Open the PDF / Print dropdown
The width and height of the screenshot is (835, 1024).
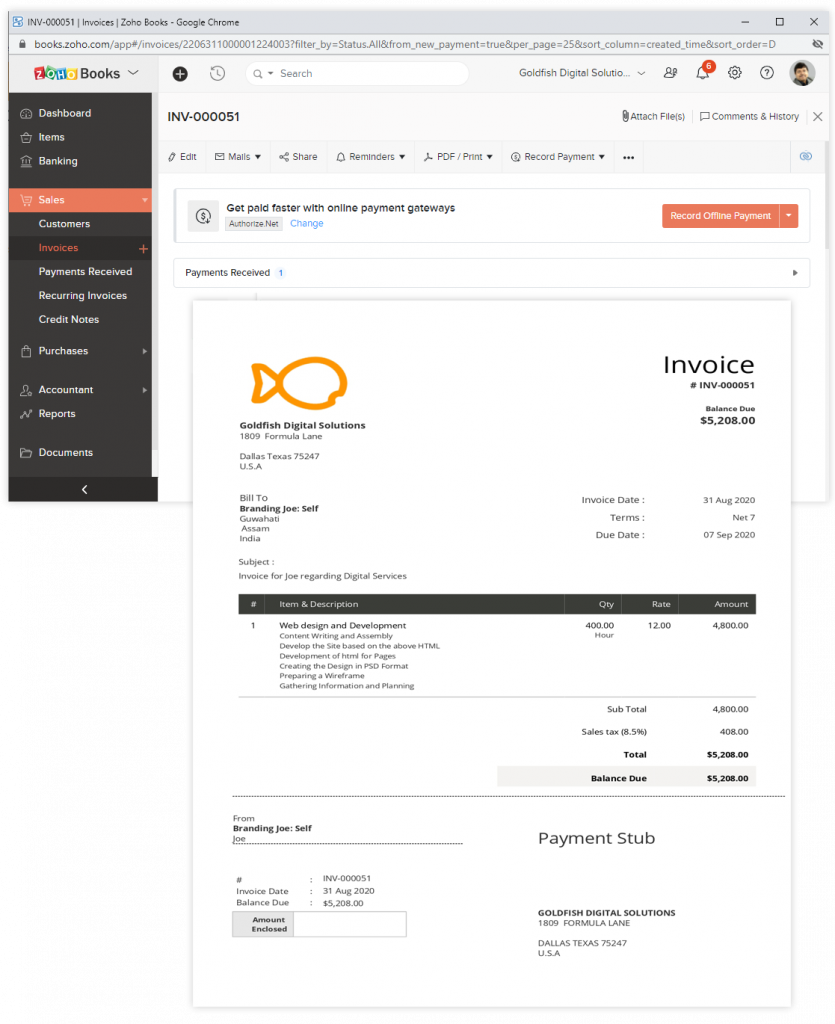(x=458, y=157)
